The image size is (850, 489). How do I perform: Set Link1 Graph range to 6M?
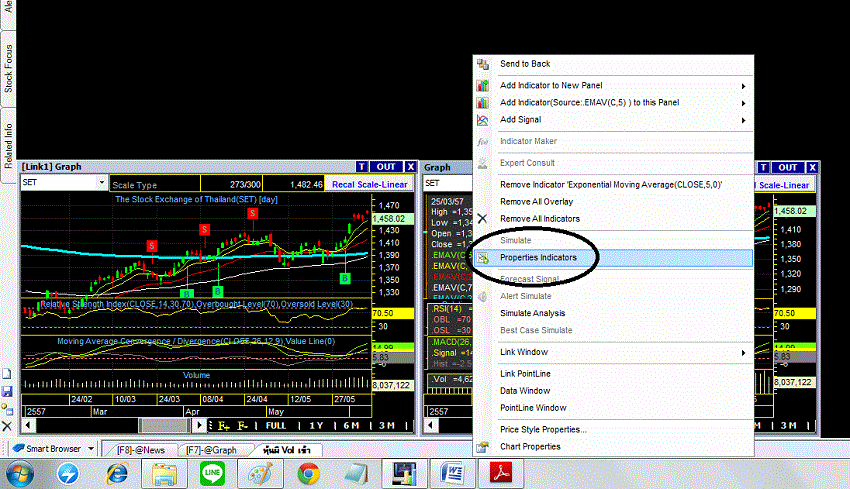(x=351, y=426)
